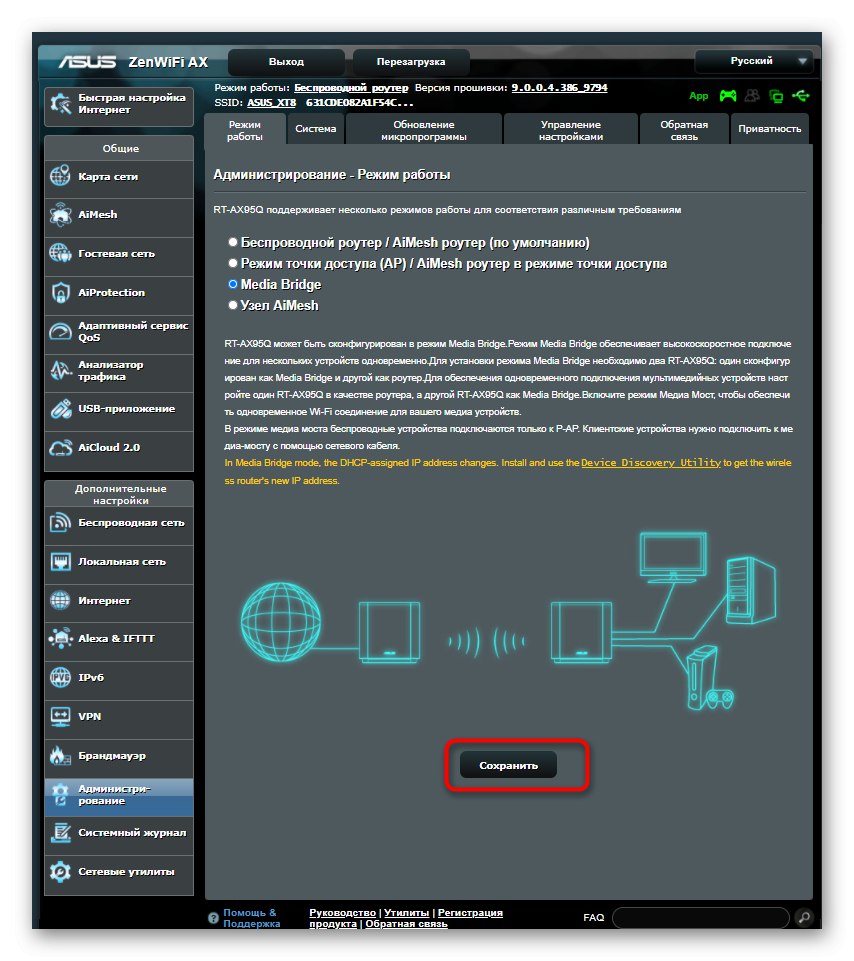Switch to the Обратная связь tab
The width and height of the screenshot is (854, 961).
(684, 130)
